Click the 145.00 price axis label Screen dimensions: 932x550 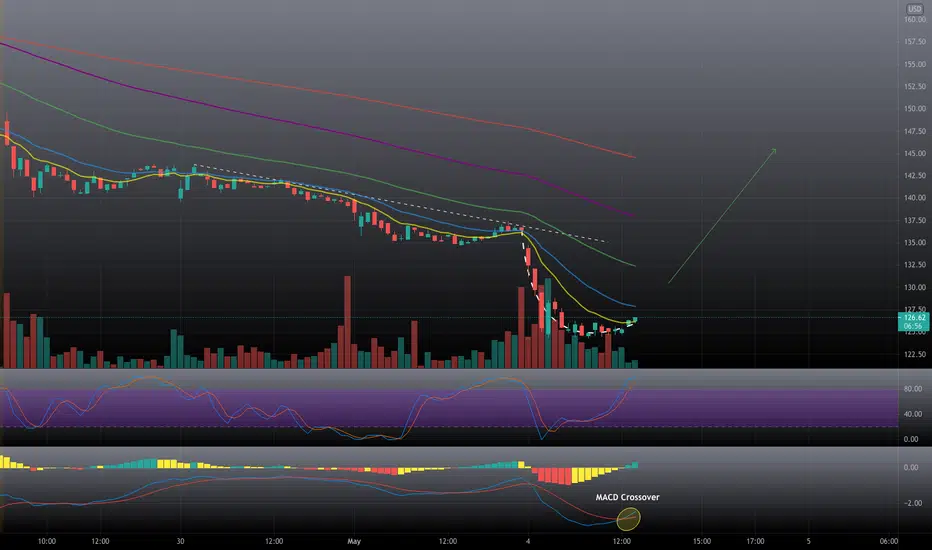(915, 153)
